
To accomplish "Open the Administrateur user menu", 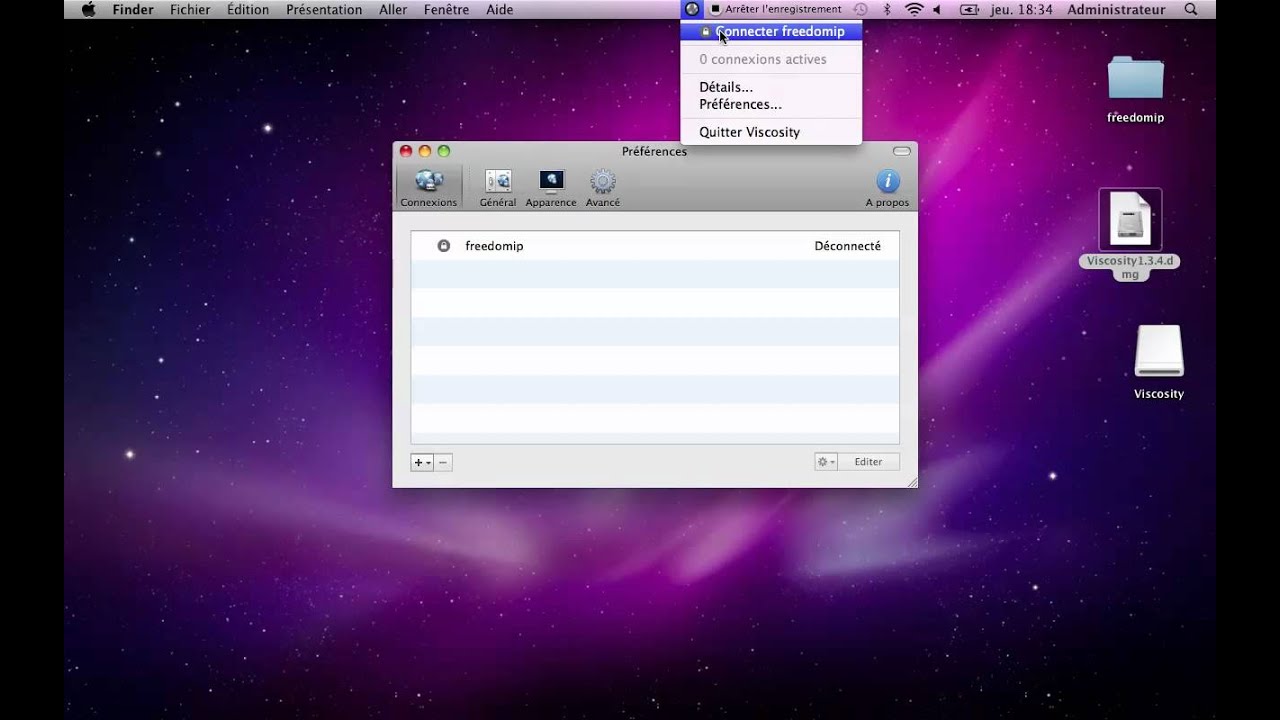I will [1116, 9].
